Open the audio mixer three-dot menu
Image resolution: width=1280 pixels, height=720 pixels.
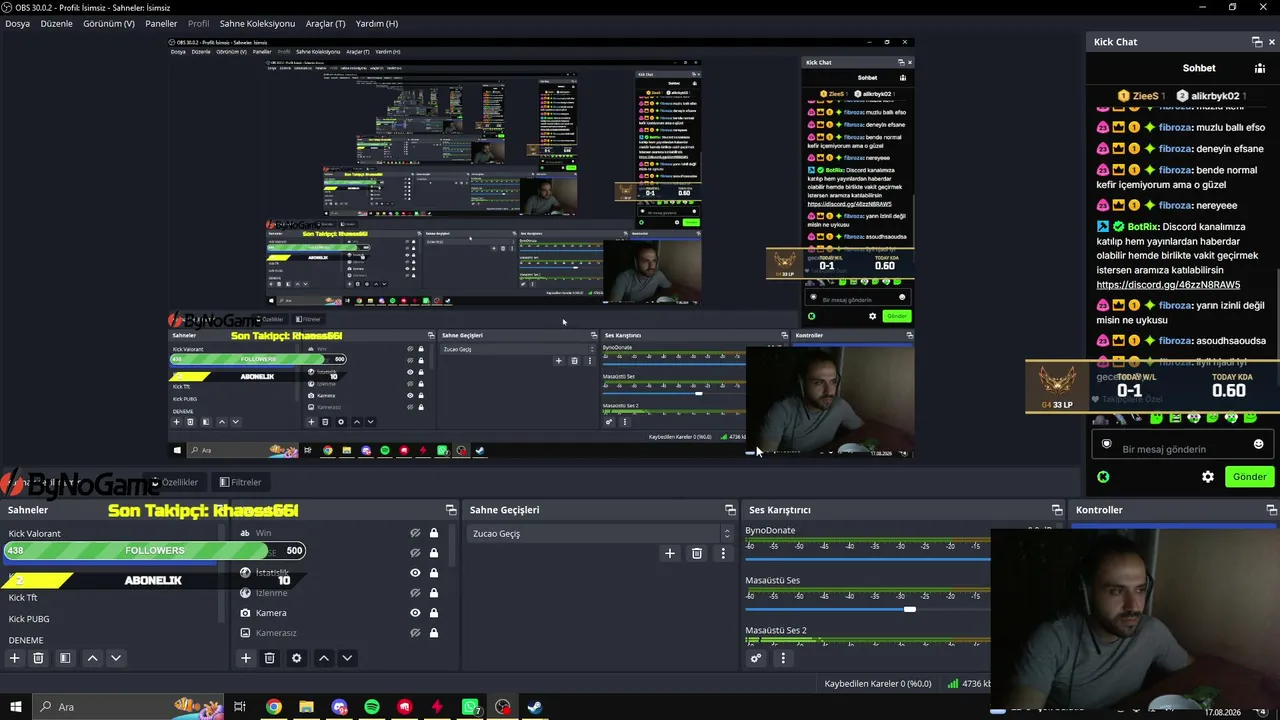tap(783, 658)
